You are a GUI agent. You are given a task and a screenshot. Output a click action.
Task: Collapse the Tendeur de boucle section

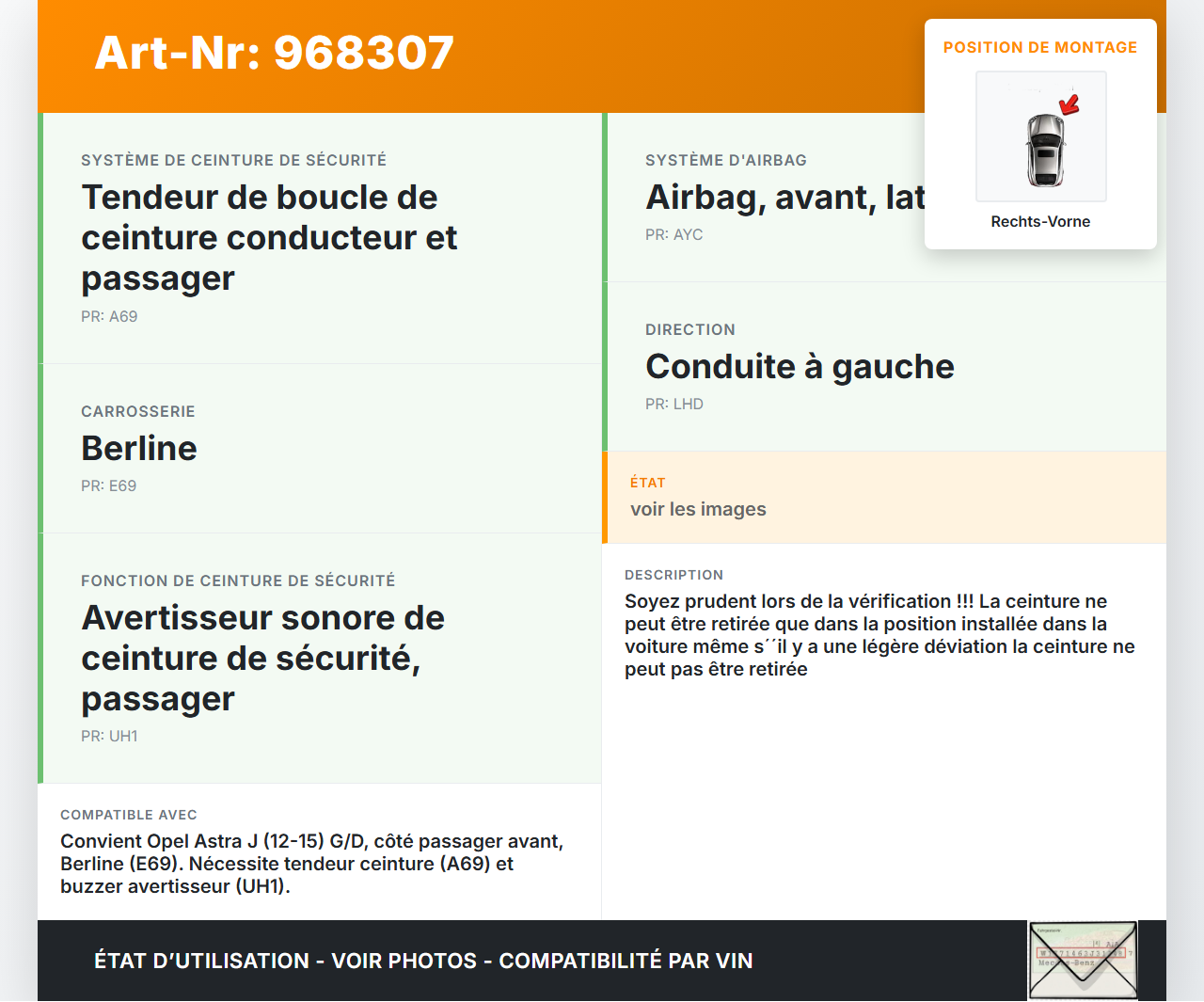269,237
